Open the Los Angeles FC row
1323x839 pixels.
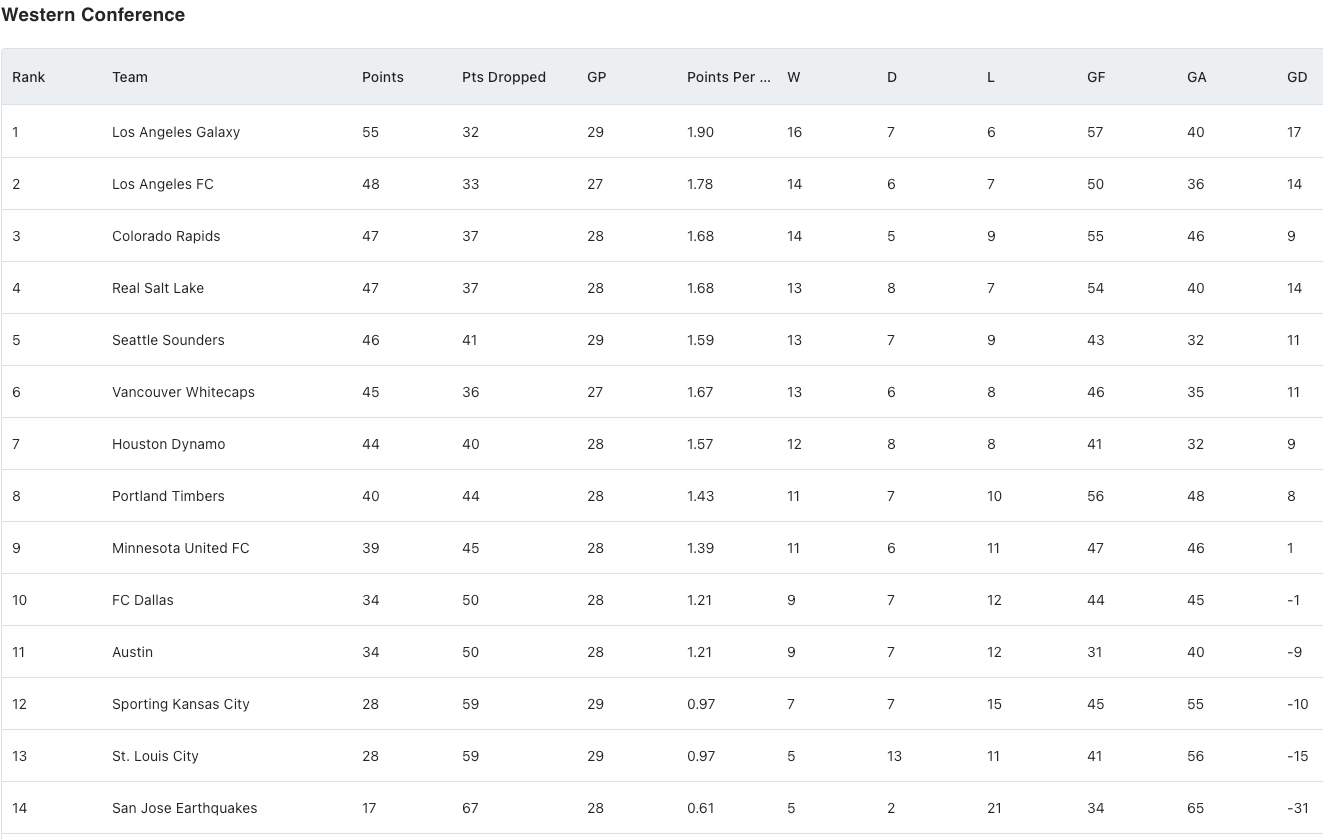pos(662,184)
